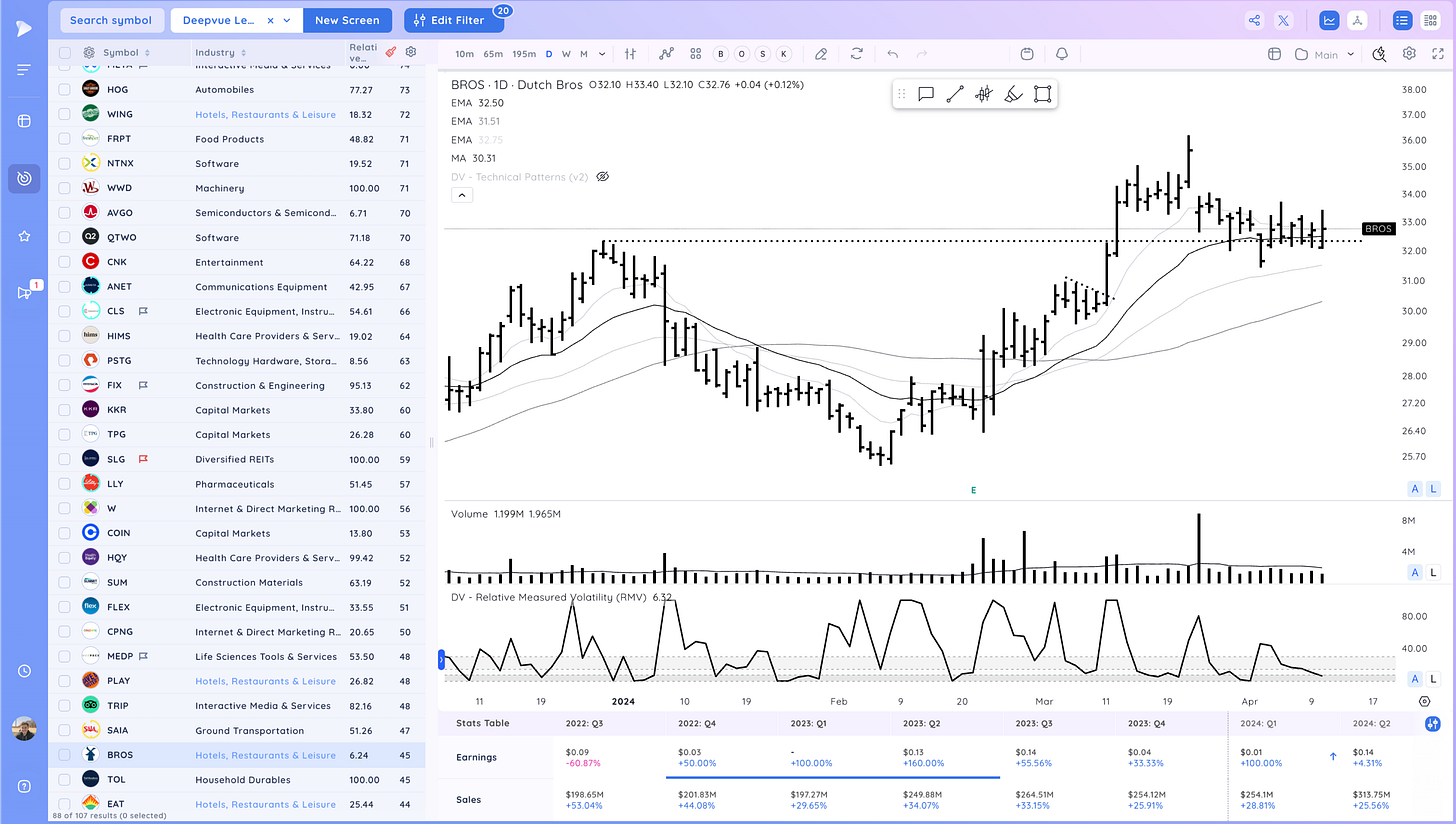Screen dimensions: 1456x824
Task: Click the Hotels, Restaurants & Leisure link for WING
Action: (265, 114)
